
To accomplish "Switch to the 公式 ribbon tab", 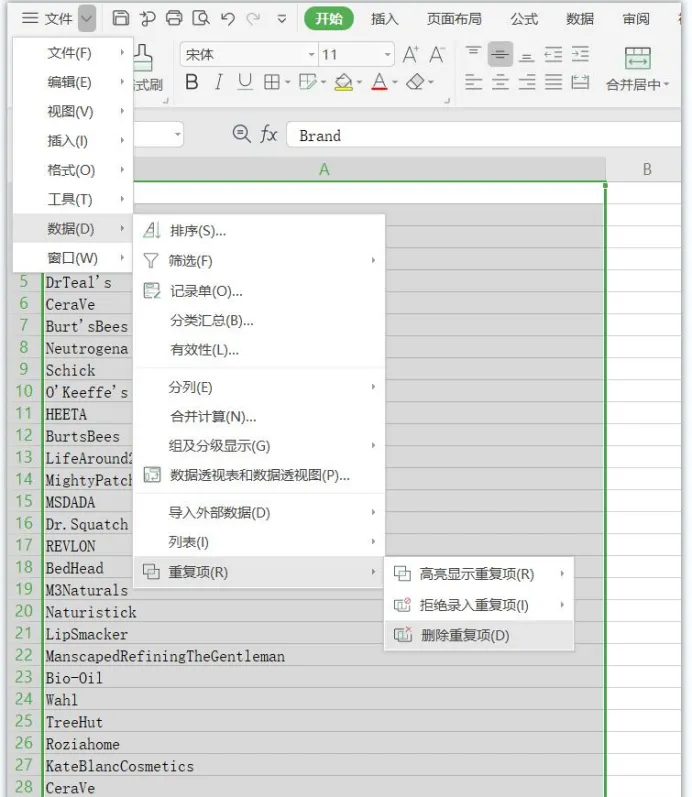I will (x=524, y=19).
